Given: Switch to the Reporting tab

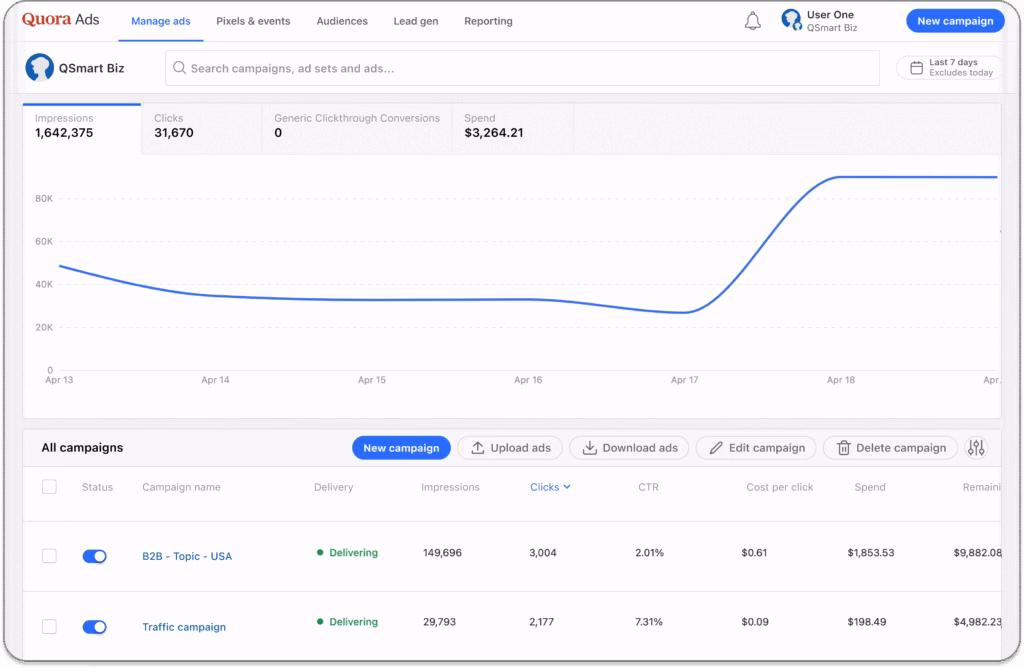Looking at the screenshot, I should coord(488,21).
